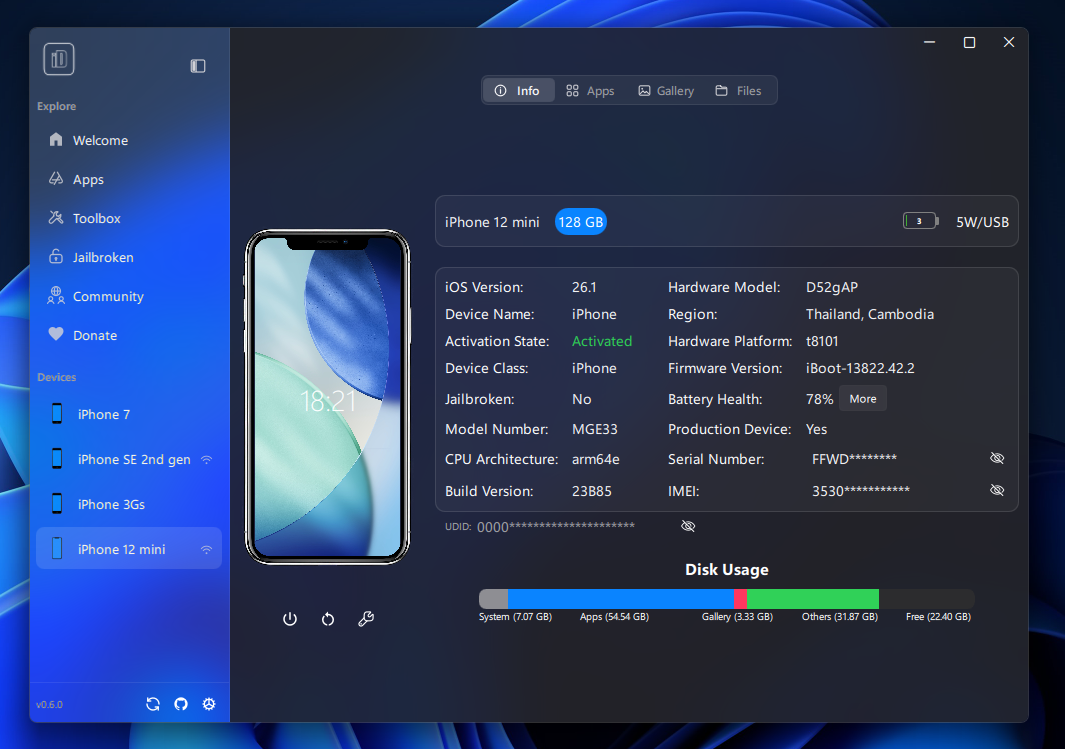This screenshot has width=1065, height=749.
Task: Click the app logo icon in sidebar
Action: tap(58, 59)
